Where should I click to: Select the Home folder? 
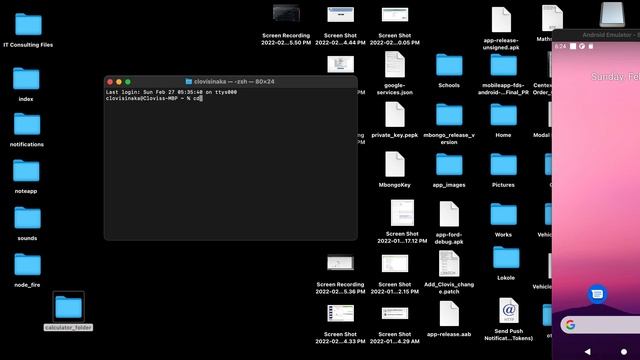tap(503, 115)
